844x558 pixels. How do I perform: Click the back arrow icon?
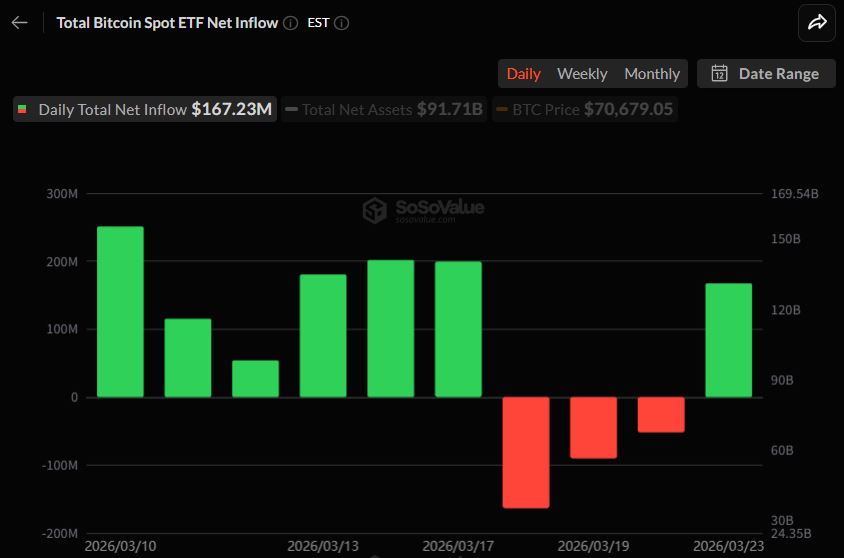20,23
